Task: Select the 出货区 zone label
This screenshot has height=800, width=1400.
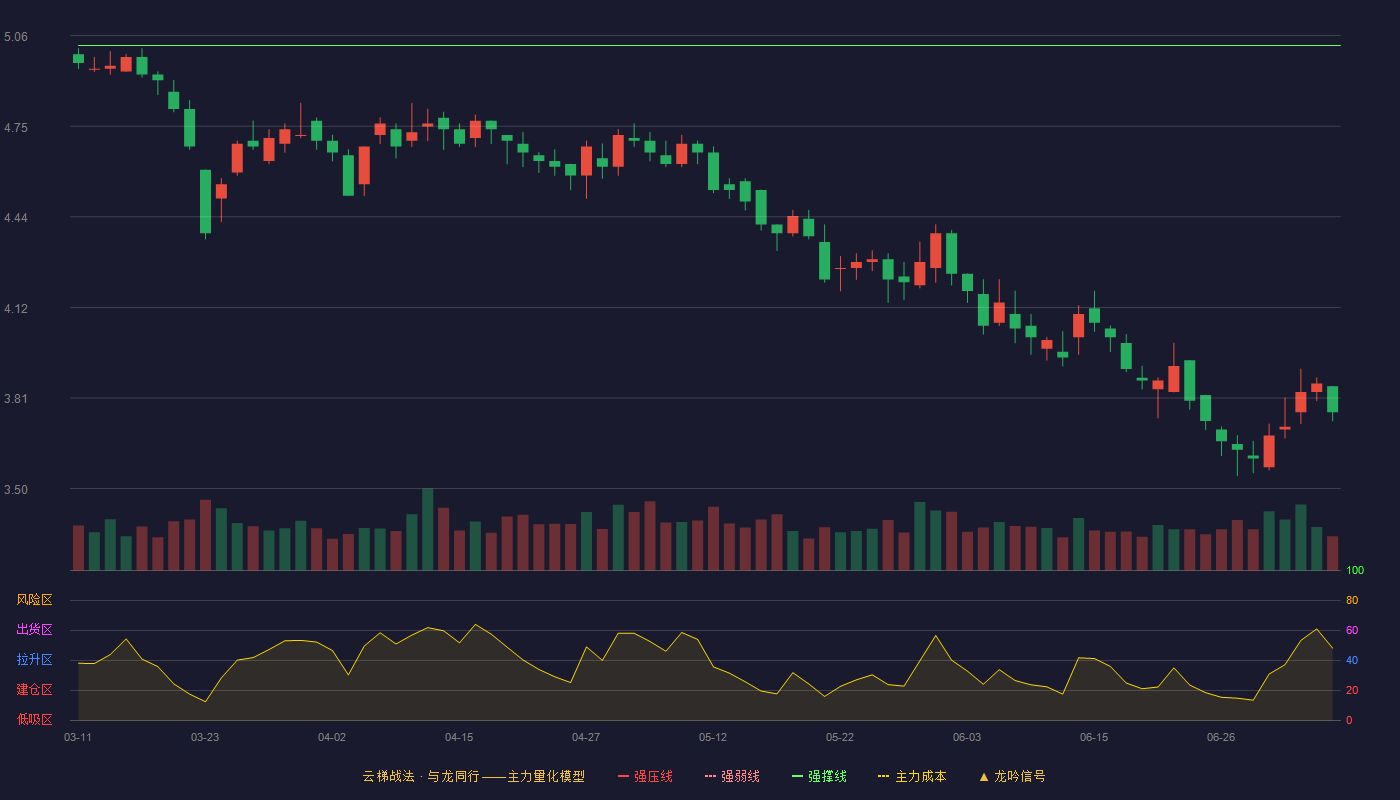Action: tap(34, 630)
